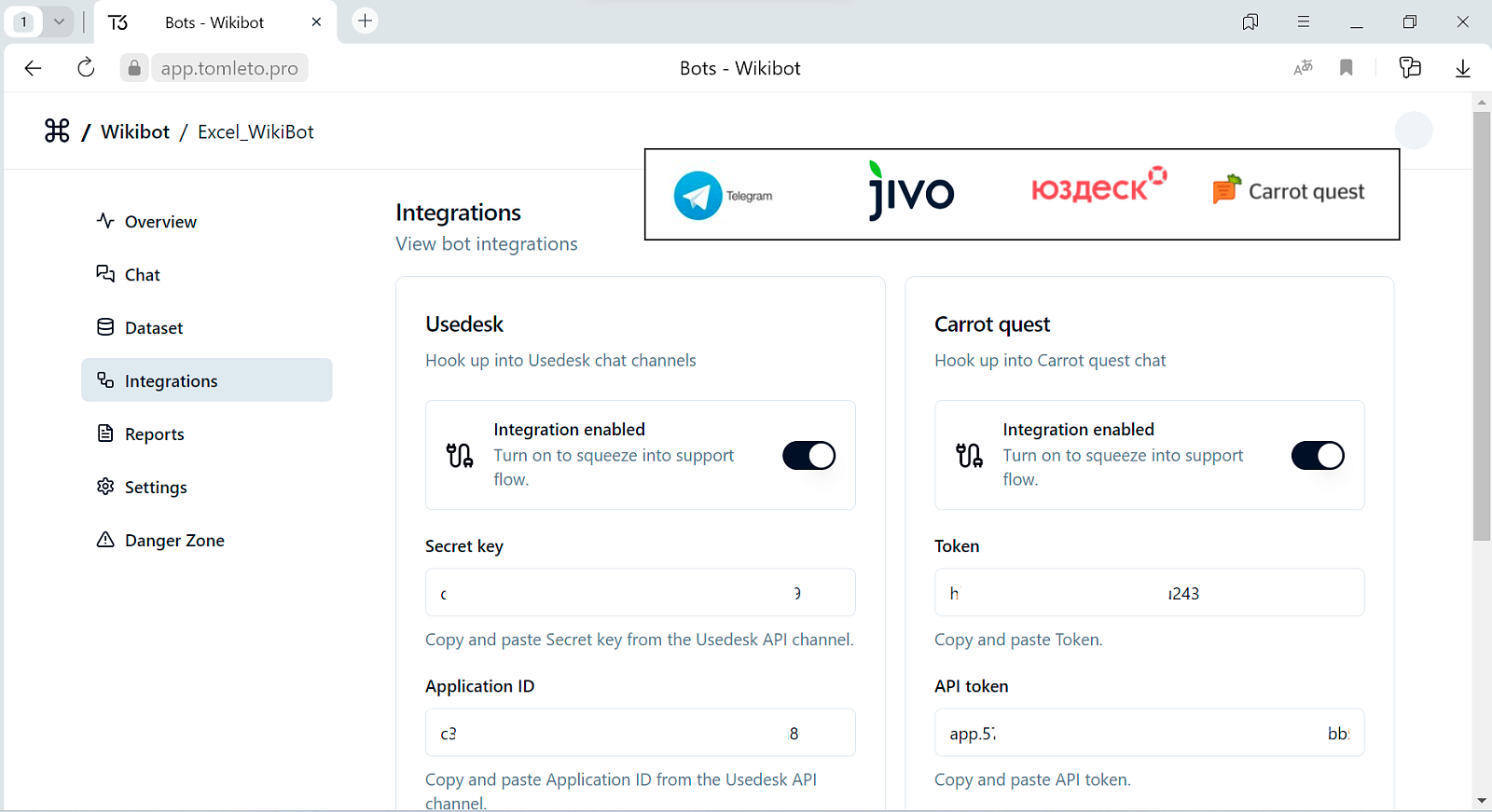Screen dimensions: 1492x812
Task: Click the Bots - Wikibot page title
Action: pos(739,68)
